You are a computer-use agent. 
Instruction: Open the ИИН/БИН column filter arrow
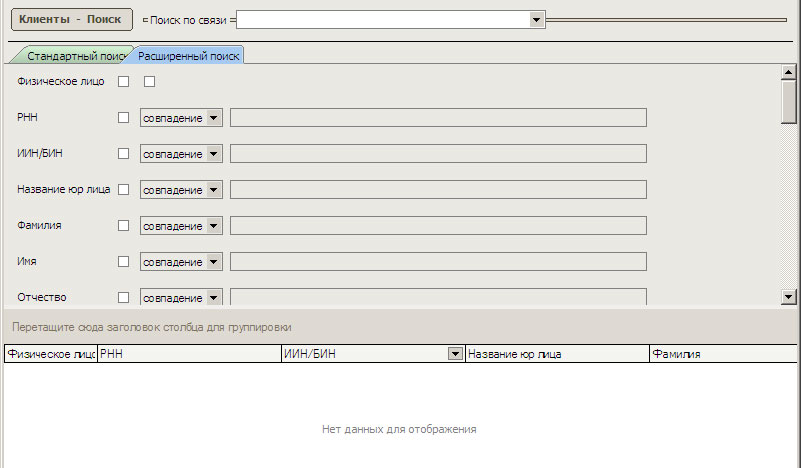456,354
